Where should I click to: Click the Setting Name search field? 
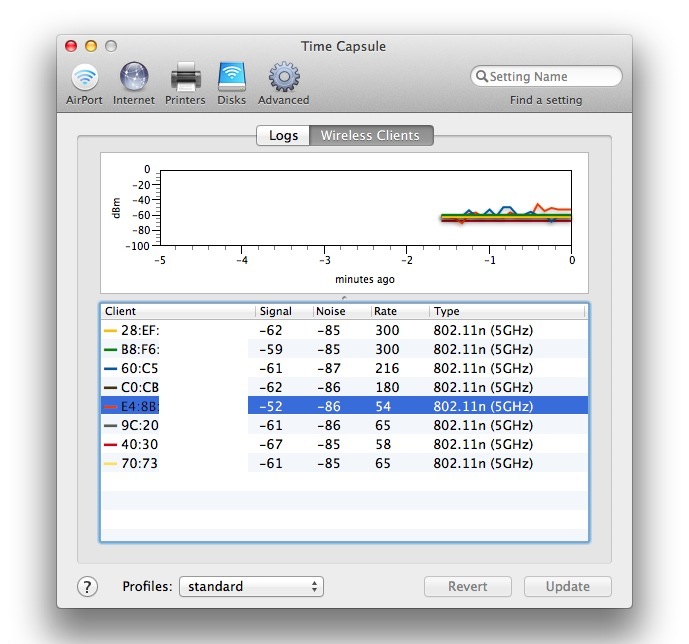[546, 76]
